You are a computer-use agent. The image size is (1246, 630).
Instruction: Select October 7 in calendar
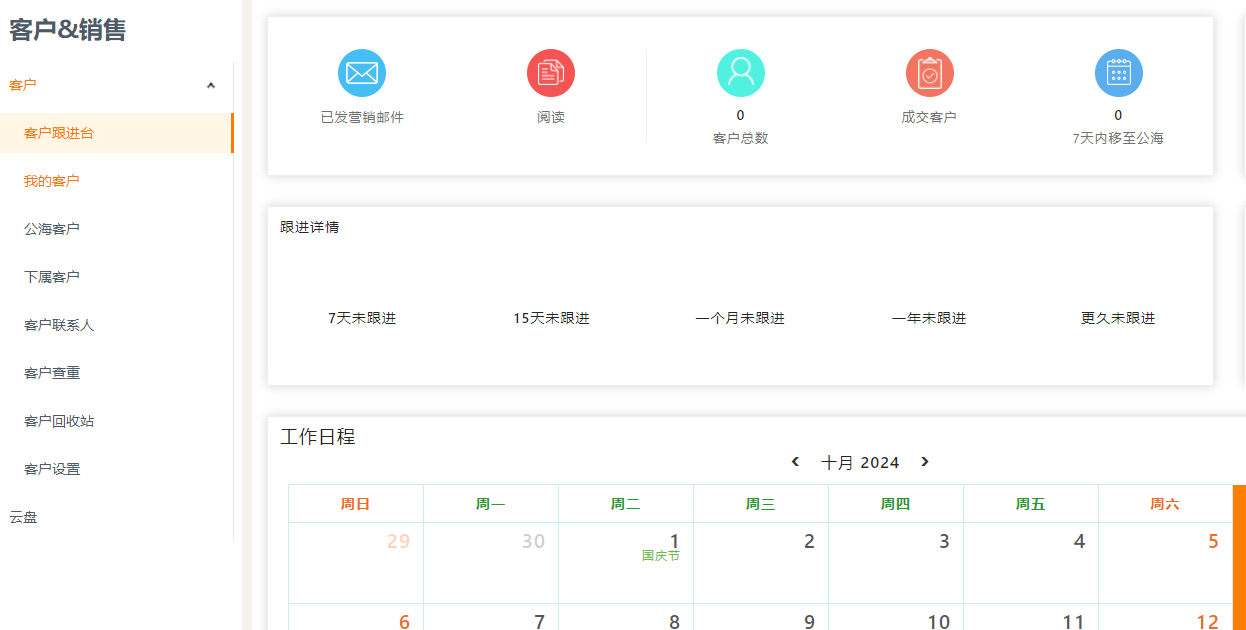pos(491,617)
